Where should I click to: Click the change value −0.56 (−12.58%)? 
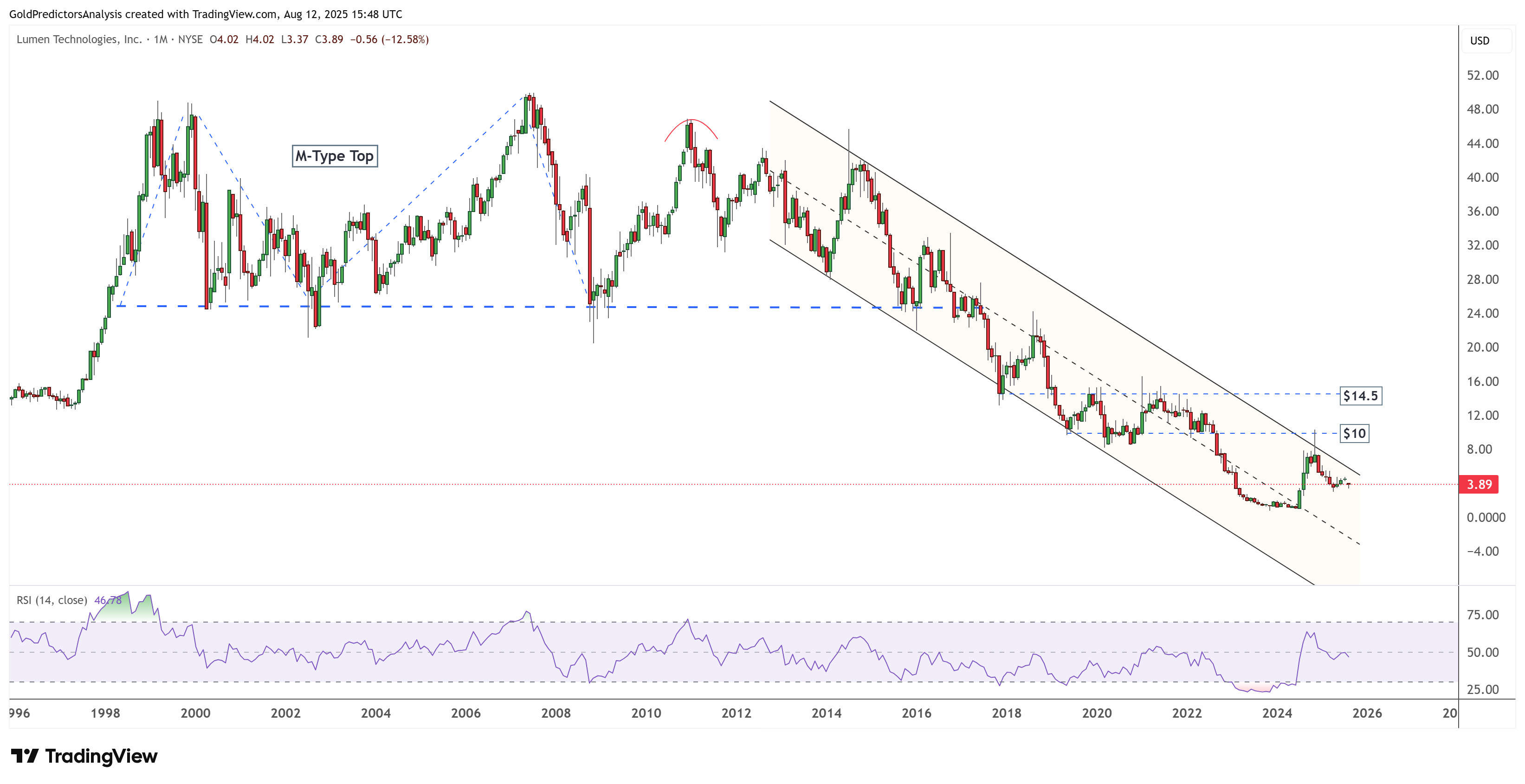click(389, 39)
